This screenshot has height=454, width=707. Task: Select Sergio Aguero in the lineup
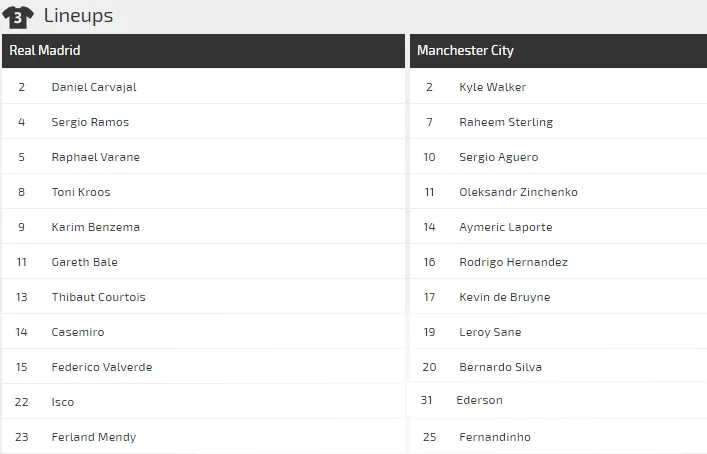(498, 157)
